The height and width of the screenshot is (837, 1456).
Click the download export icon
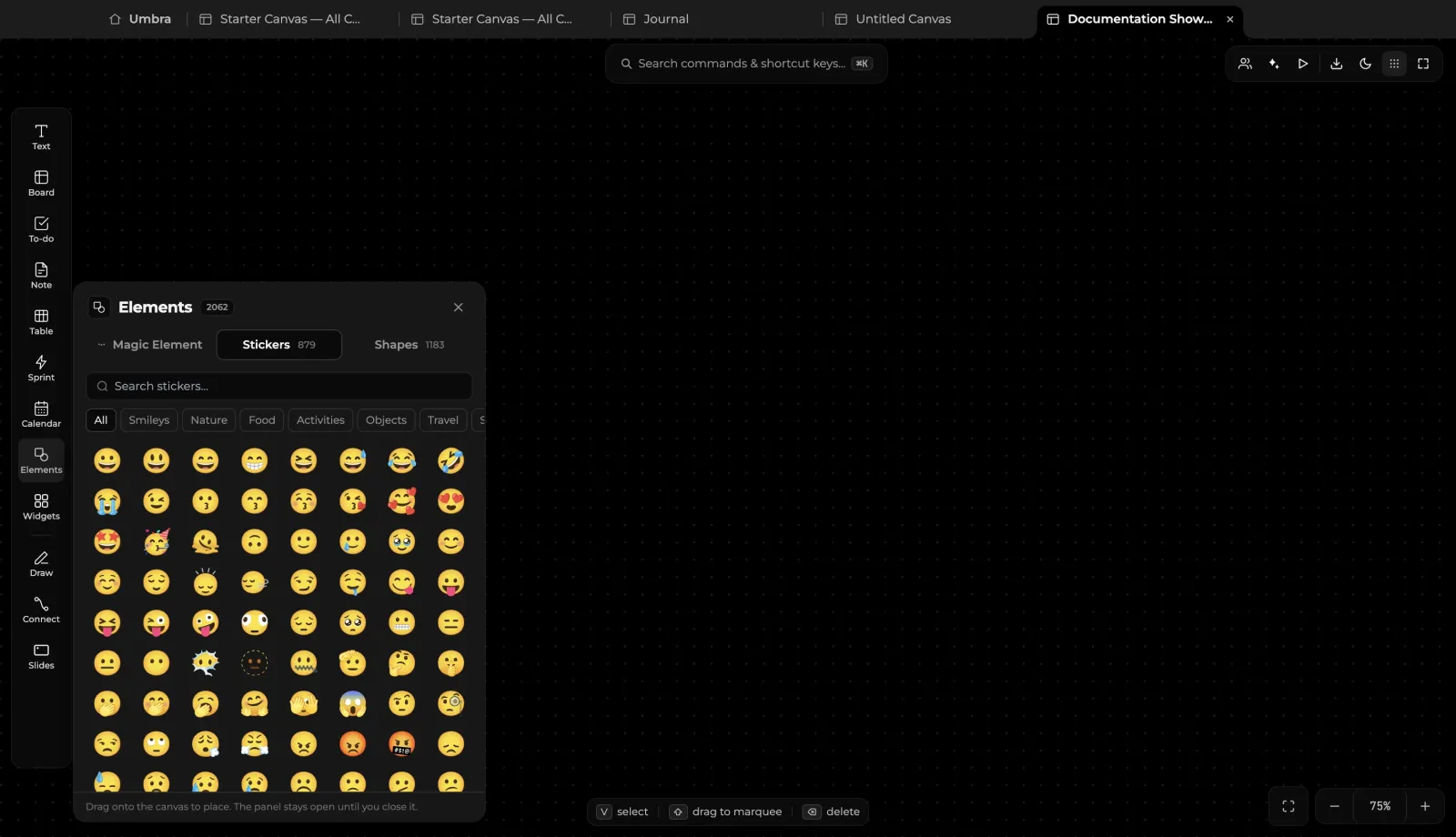pyautogui.click(x=1336, y=64)
